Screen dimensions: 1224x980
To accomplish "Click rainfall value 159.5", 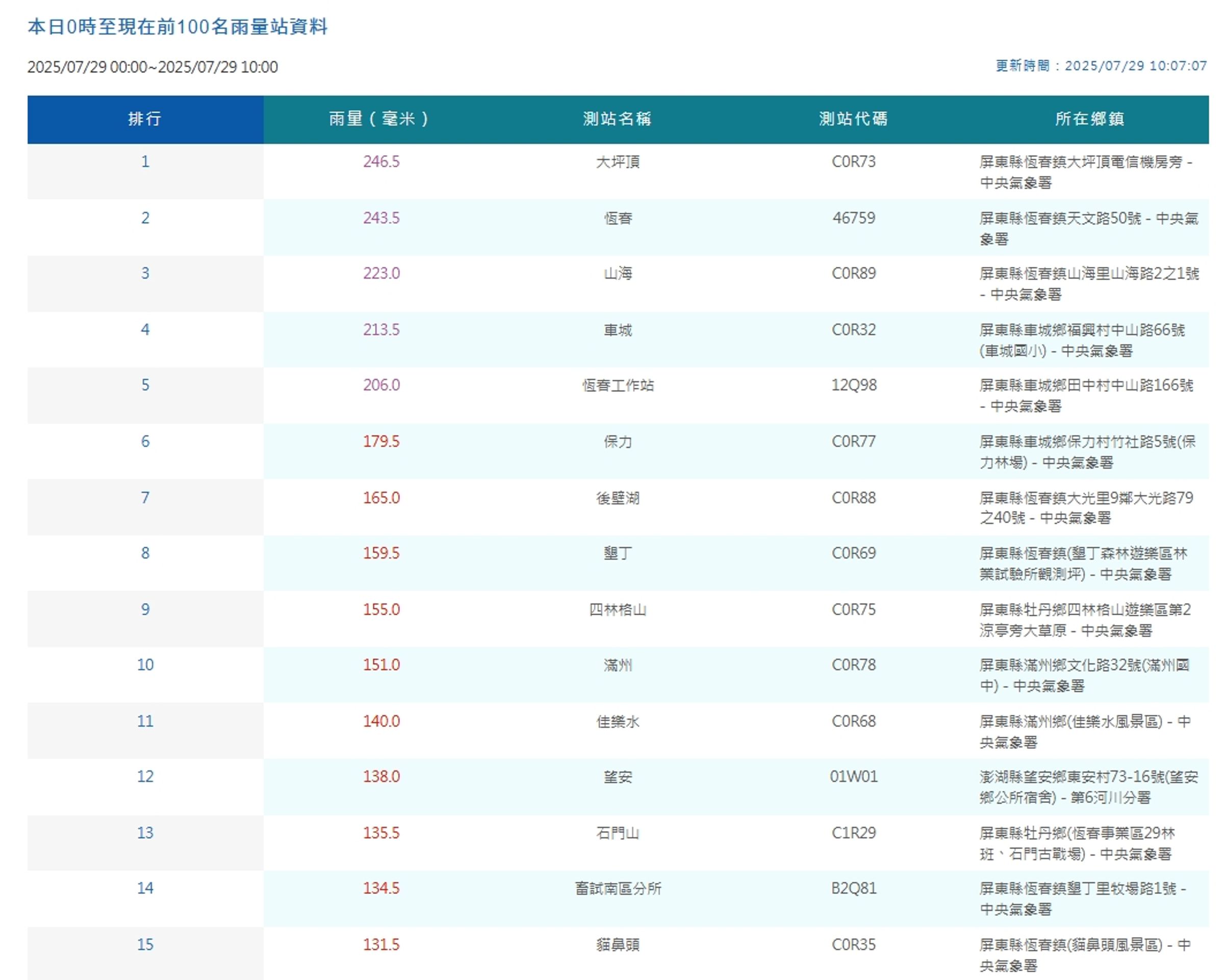I will 381,552.
